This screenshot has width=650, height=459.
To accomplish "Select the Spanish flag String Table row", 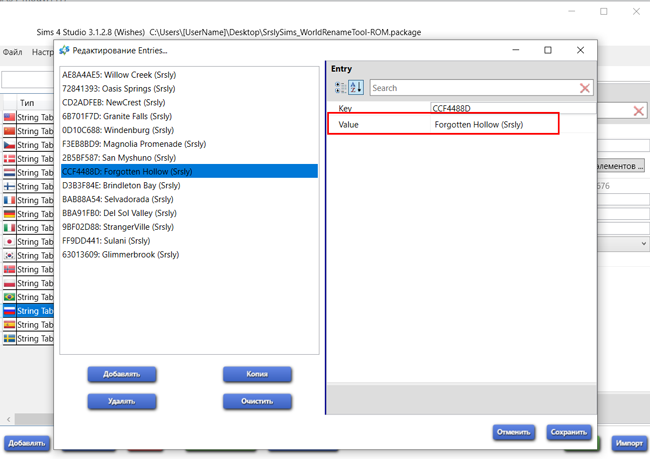I will click(28, 325).
